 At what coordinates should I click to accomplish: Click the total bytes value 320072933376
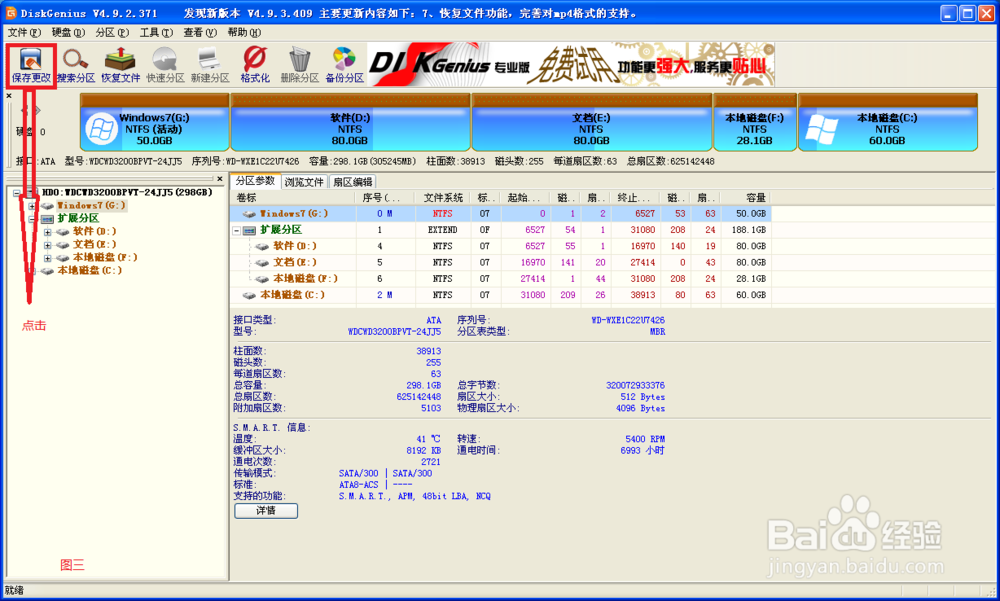click(635, 385)
